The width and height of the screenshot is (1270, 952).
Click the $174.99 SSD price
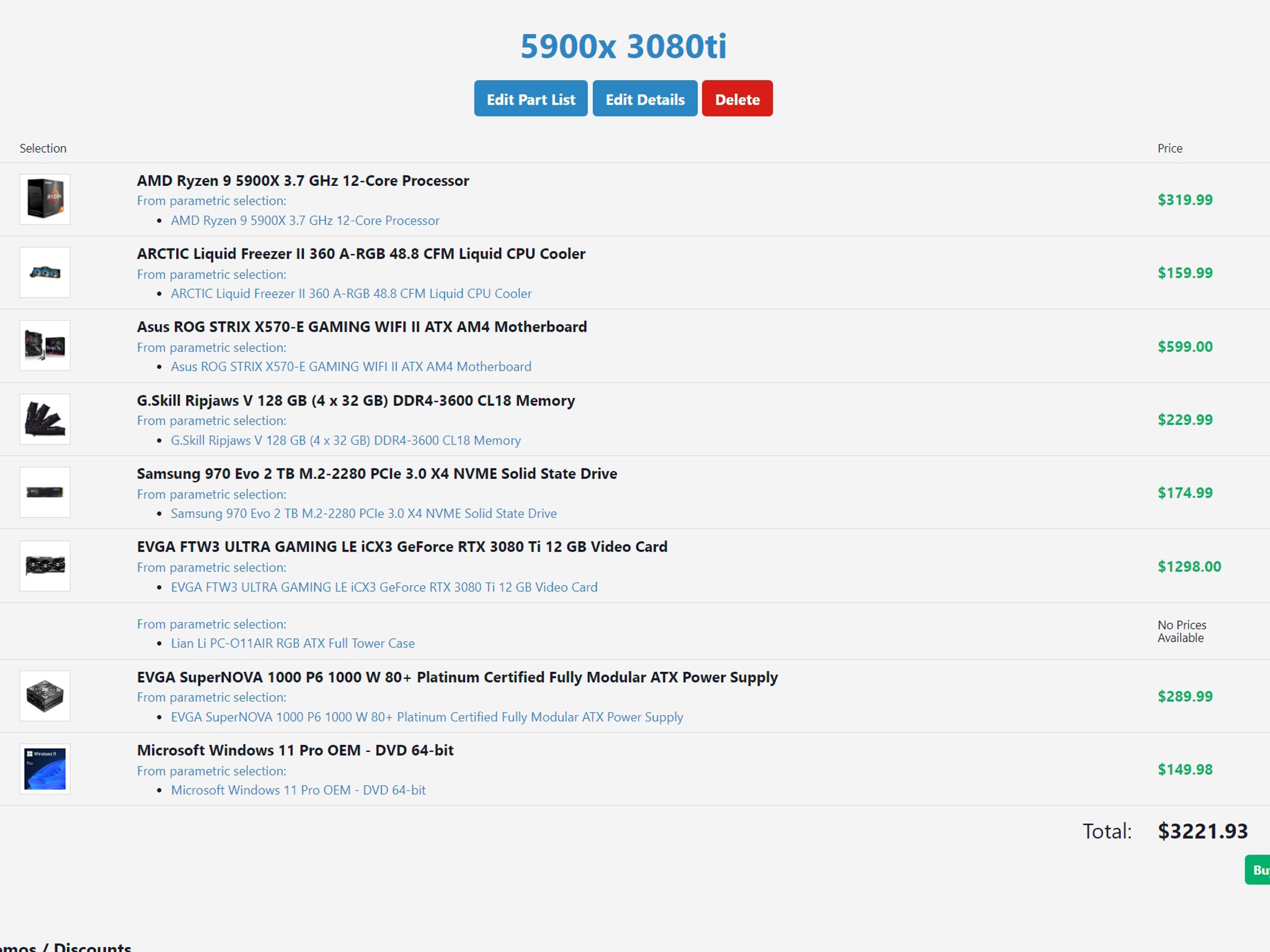1185,493
